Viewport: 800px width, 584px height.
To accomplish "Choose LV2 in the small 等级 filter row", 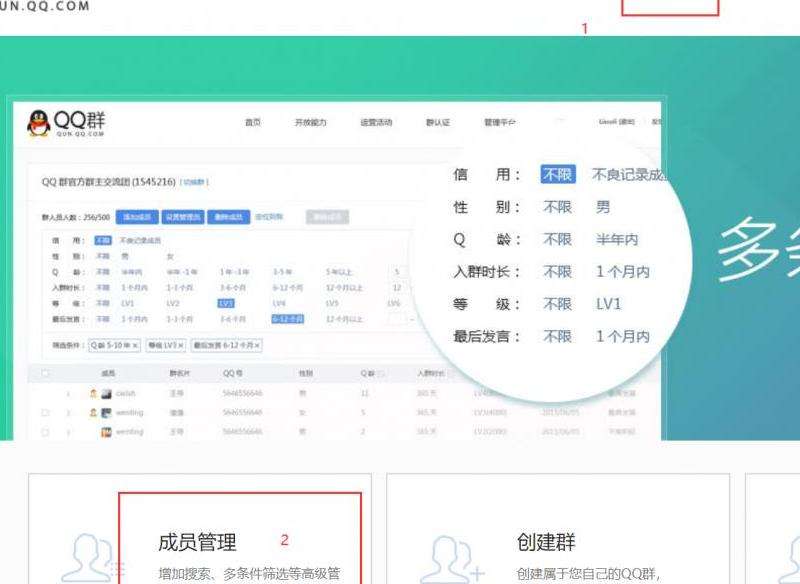I will tap(173, 303).
